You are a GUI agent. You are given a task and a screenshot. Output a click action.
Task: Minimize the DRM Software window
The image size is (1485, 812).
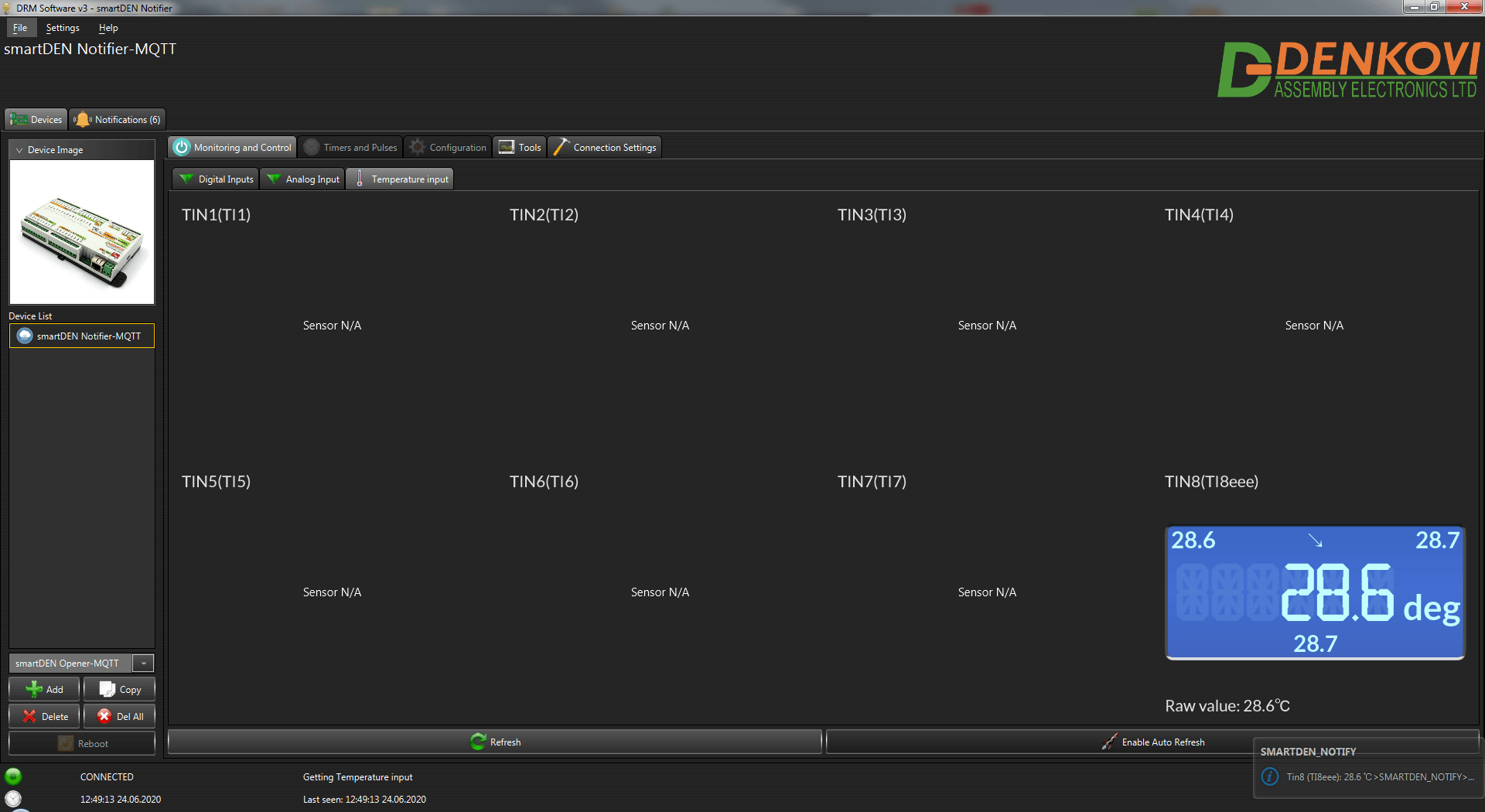click(1414, 7)
